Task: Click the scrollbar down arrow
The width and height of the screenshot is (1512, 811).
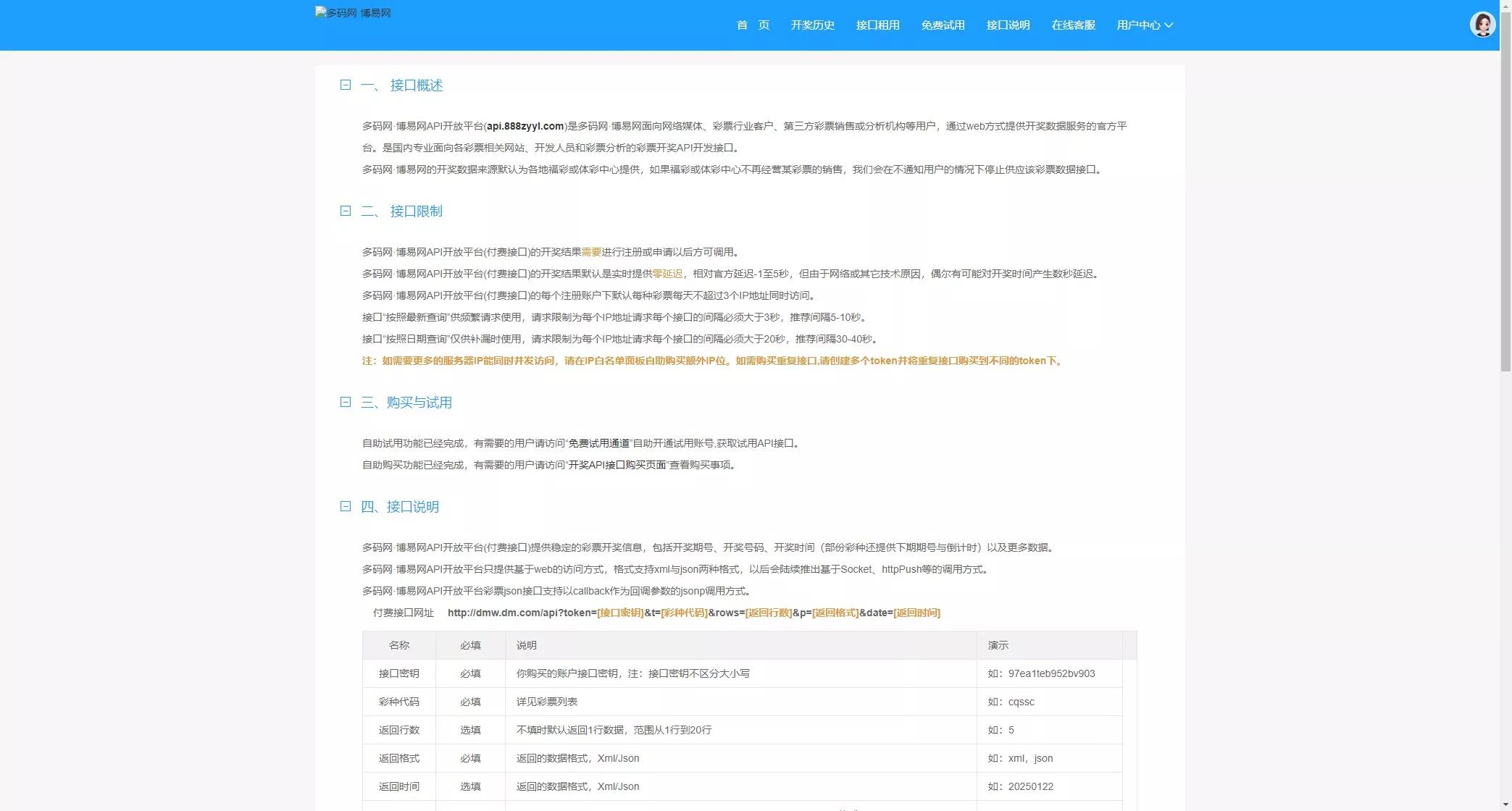Action: coord(1505,804)
